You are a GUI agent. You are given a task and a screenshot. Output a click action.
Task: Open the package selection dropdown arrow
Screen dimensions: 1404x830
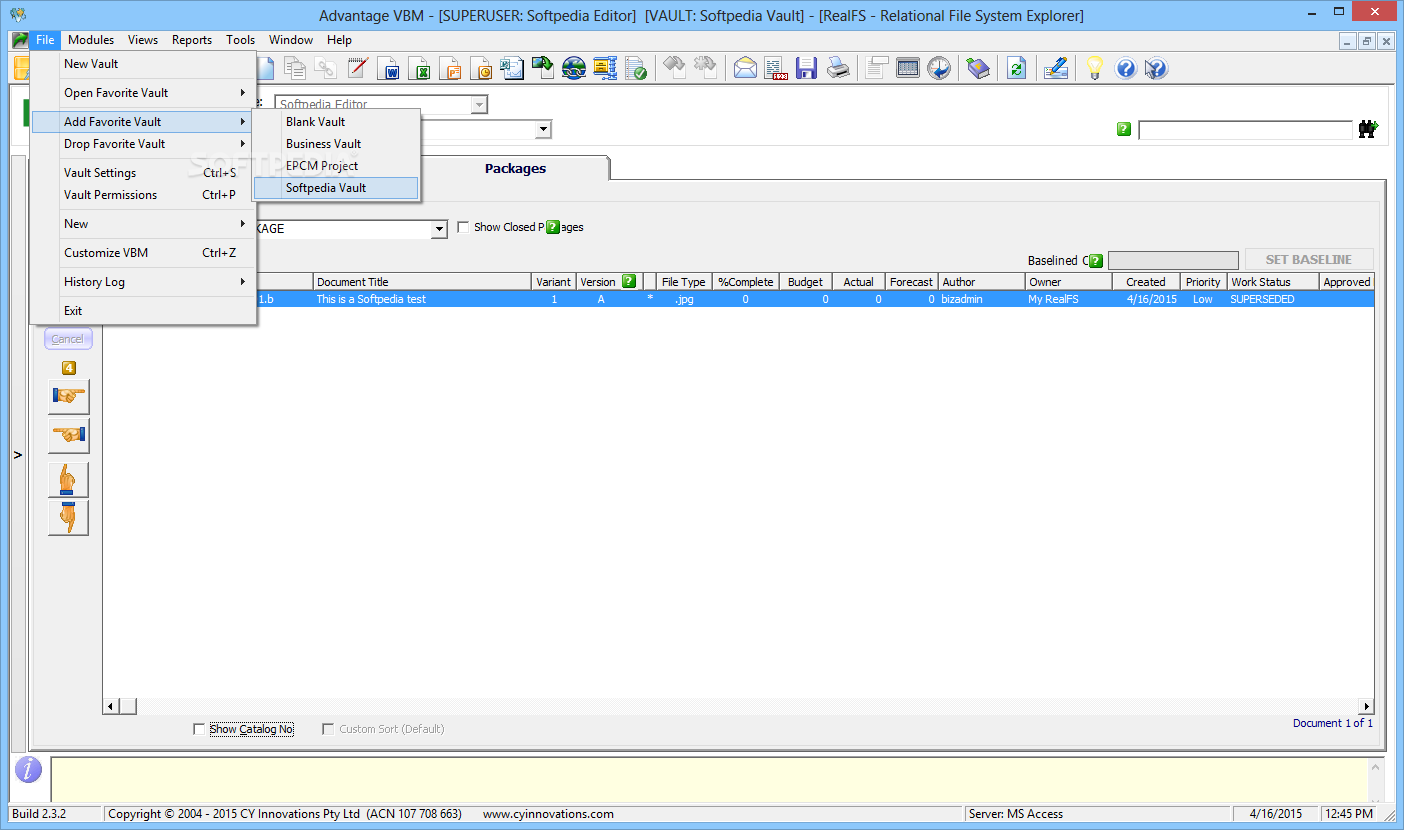coord(438,229)
